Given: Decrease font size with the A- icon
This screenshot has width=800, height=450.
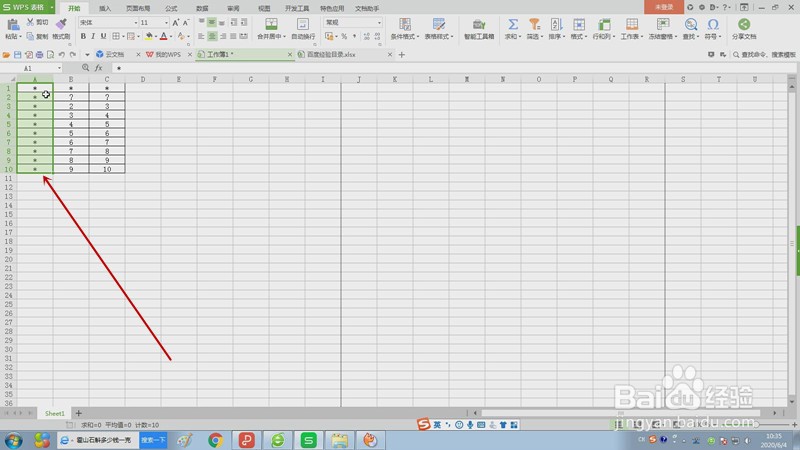Looking at the screenshot, I should [x=186, y=22].
